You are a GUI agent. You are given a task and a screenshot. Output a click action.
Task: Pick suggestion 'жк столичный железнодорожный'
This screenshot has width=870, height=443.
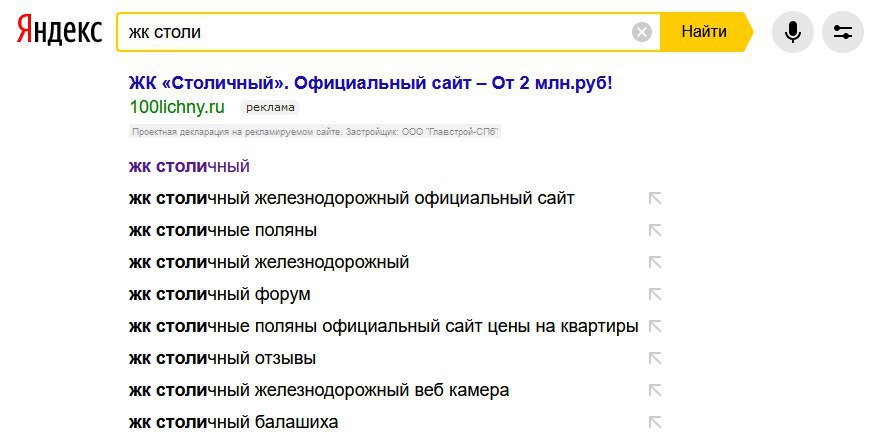[x=269, y=262]
